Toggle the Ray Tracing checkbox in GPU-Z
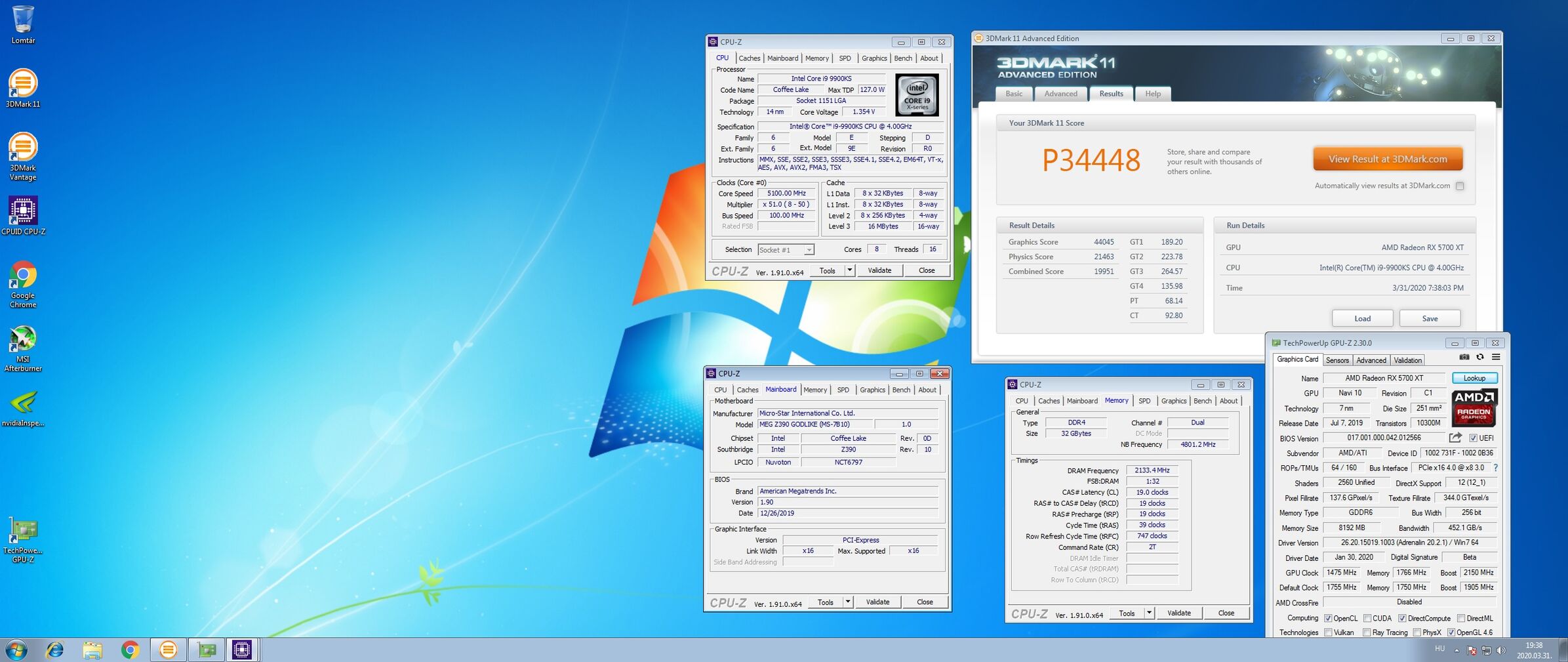This screenshot has height=662, width=1568. click(1367, 632)
